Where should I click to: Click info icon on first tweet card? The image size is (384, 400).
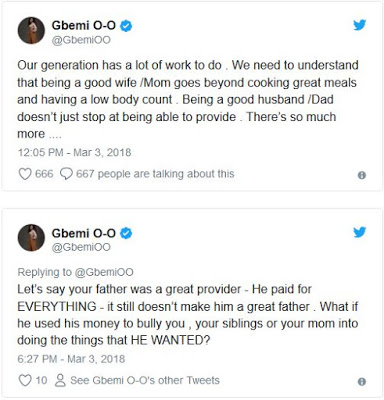click(362, 175)
